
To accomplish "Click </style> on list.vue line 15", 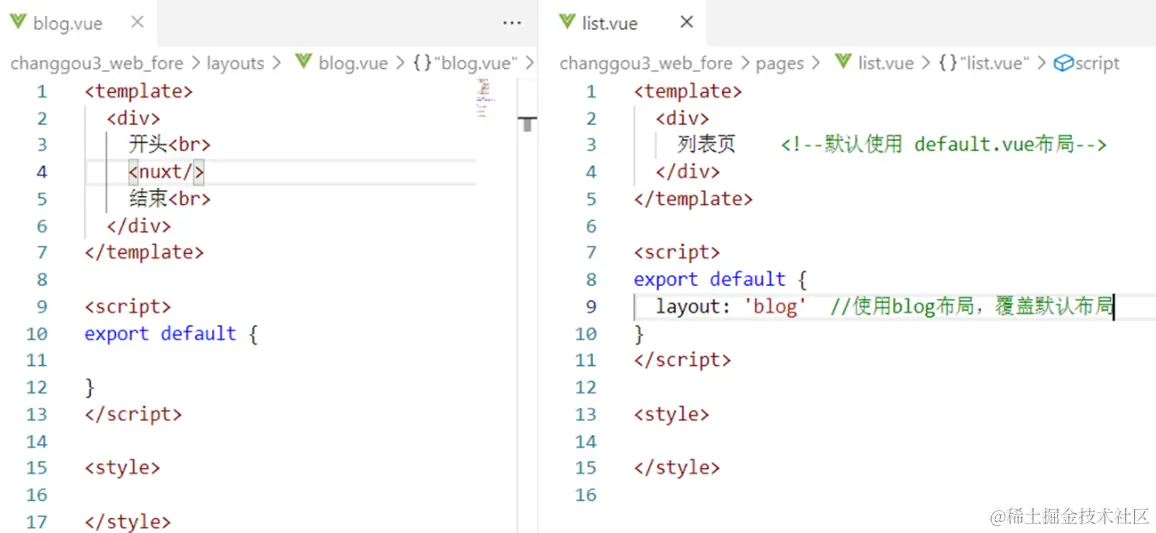I will 677,467.
